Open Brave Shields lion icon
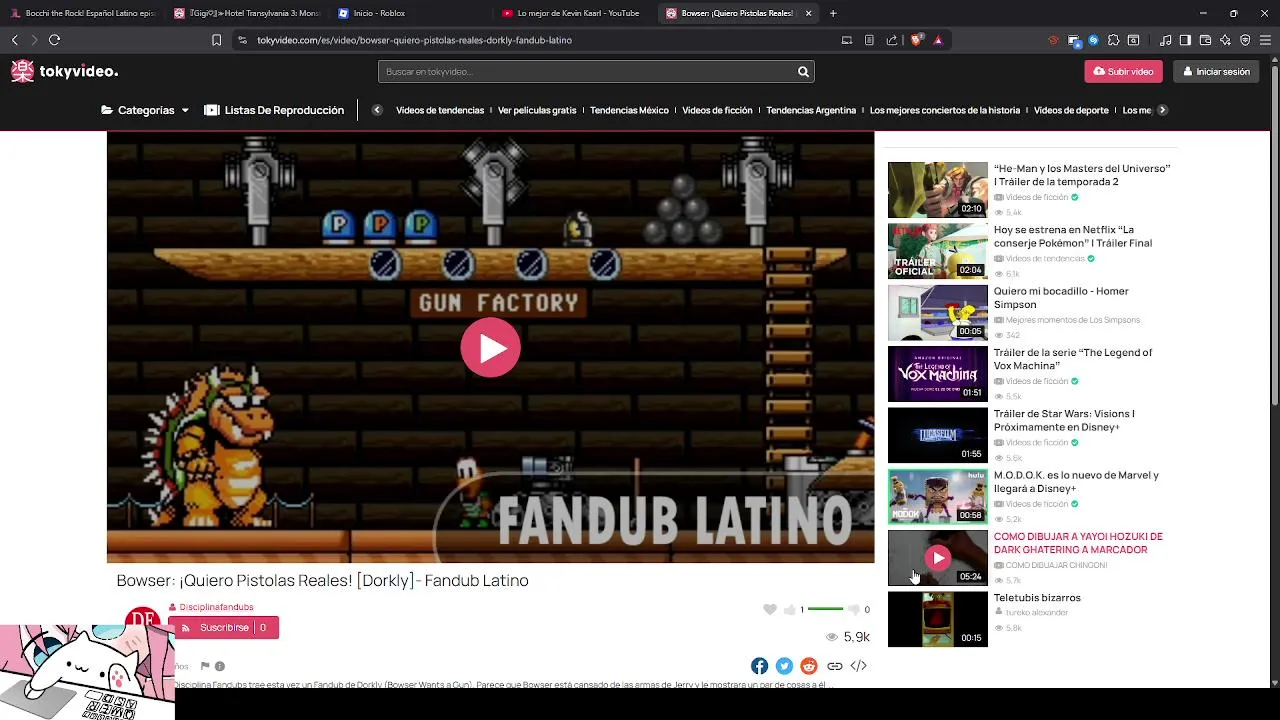This screenshot has height=720, width=1280. click(x=915, y=40)
